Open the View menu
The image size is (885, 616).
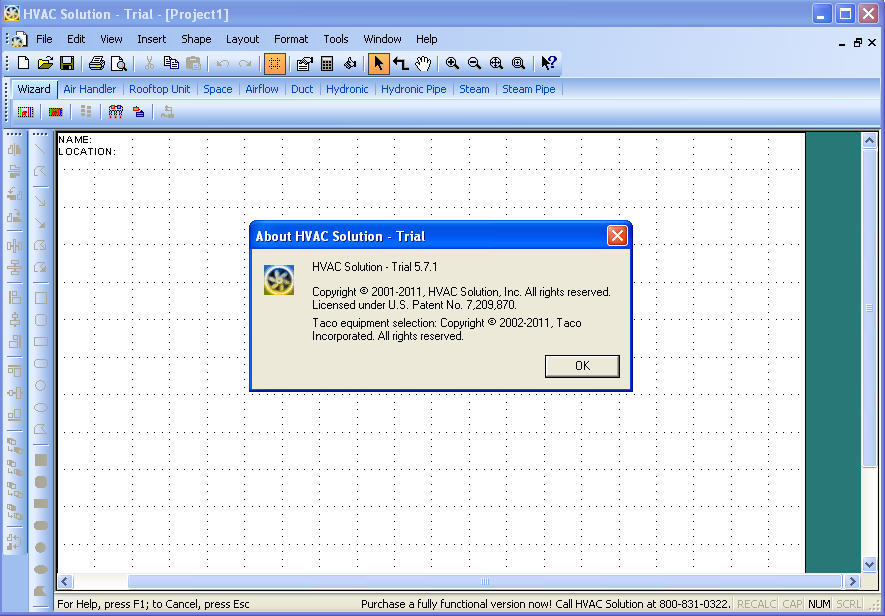coord(111,39)
